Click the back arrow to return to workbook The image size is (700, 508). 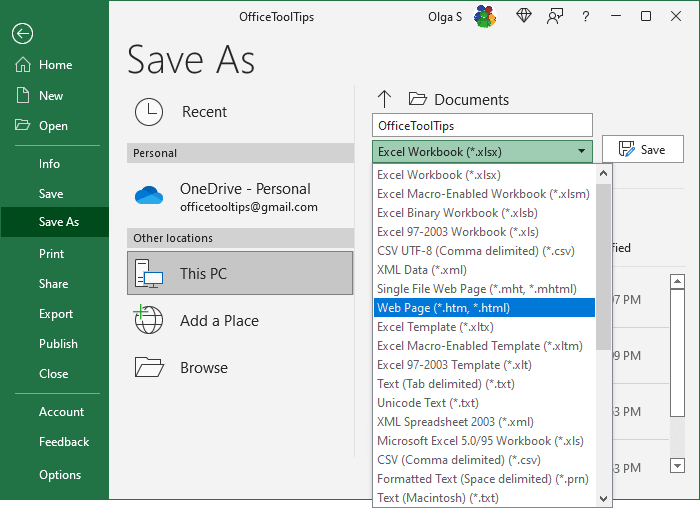tap(22, 33)
